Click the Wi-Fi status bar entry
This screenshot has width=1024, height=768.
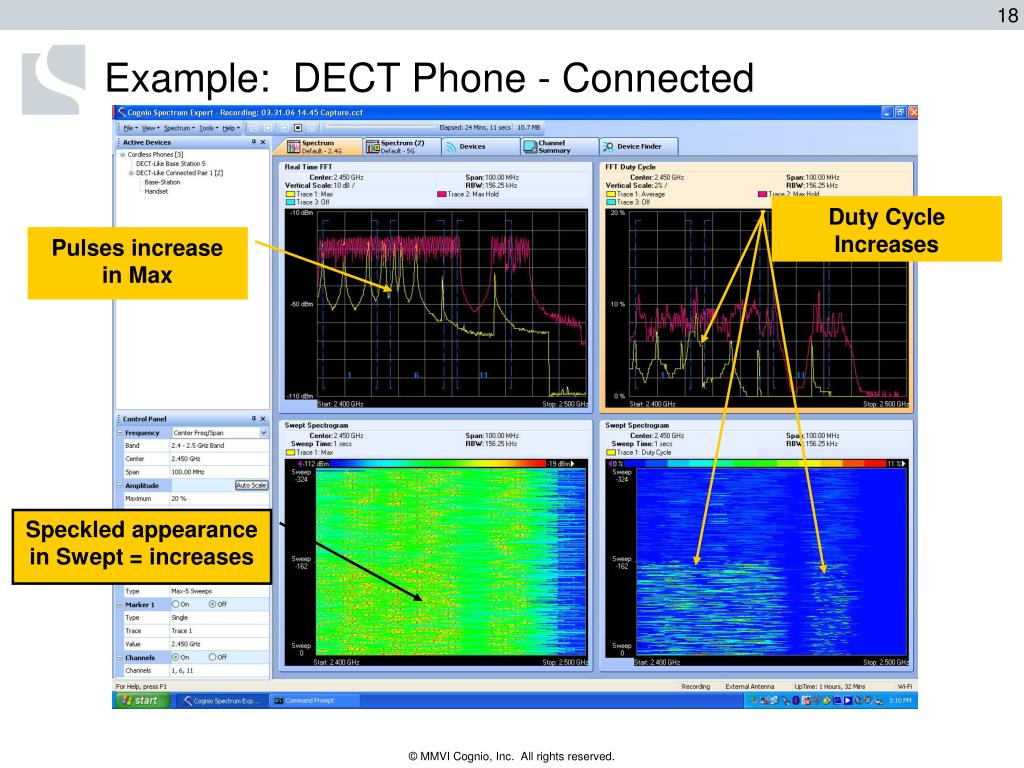pos(904,686)
